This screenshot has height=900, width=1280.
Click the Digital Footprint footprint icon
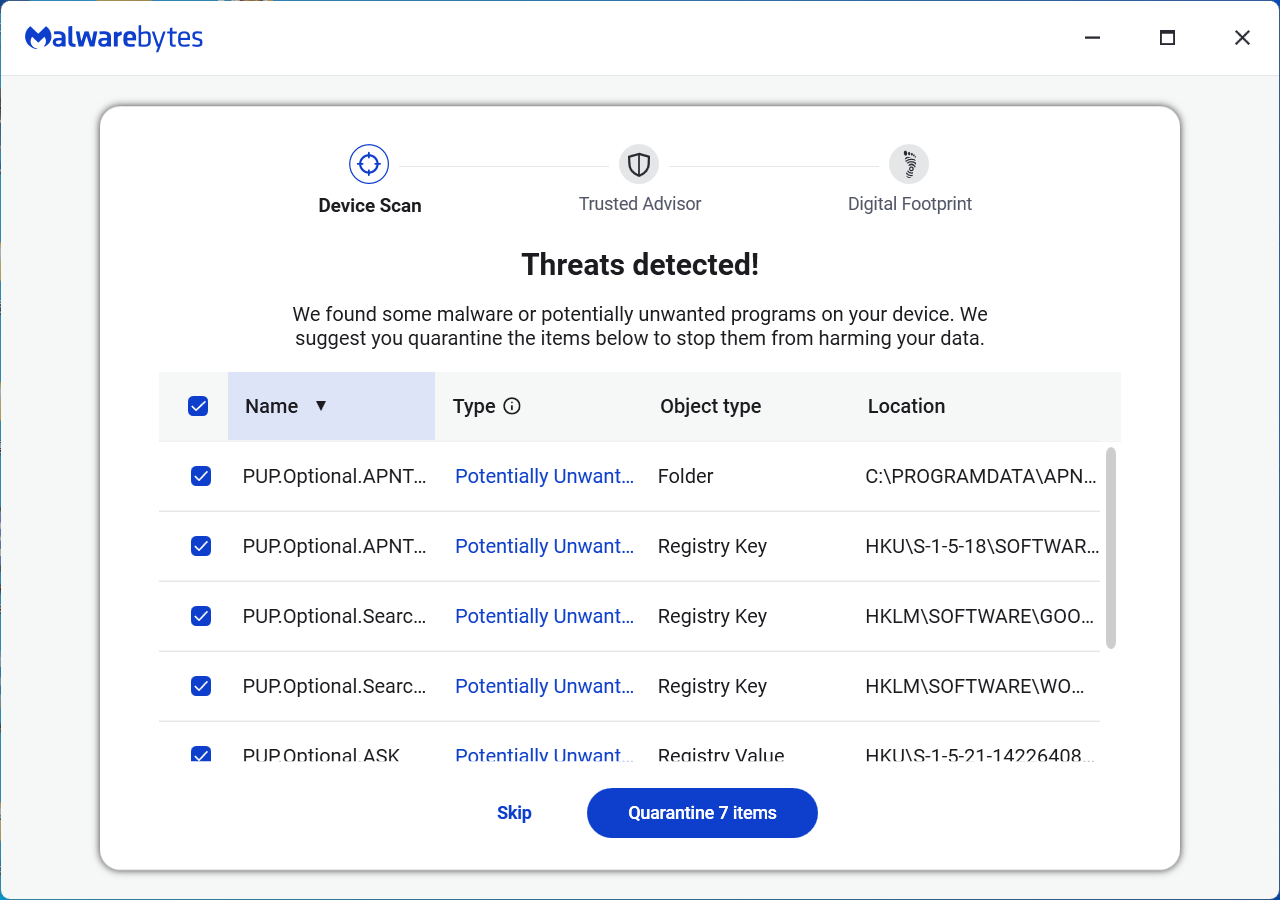909,164
